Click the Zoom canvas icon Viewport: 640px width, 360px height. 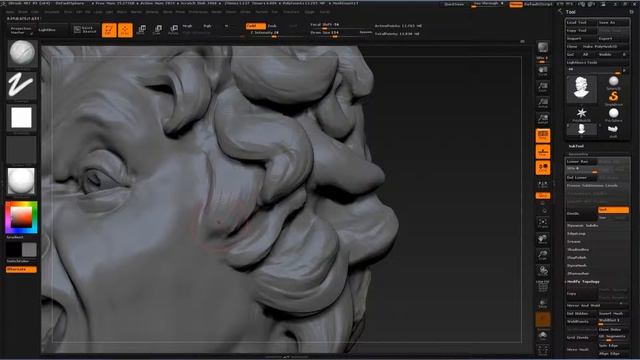542,87
